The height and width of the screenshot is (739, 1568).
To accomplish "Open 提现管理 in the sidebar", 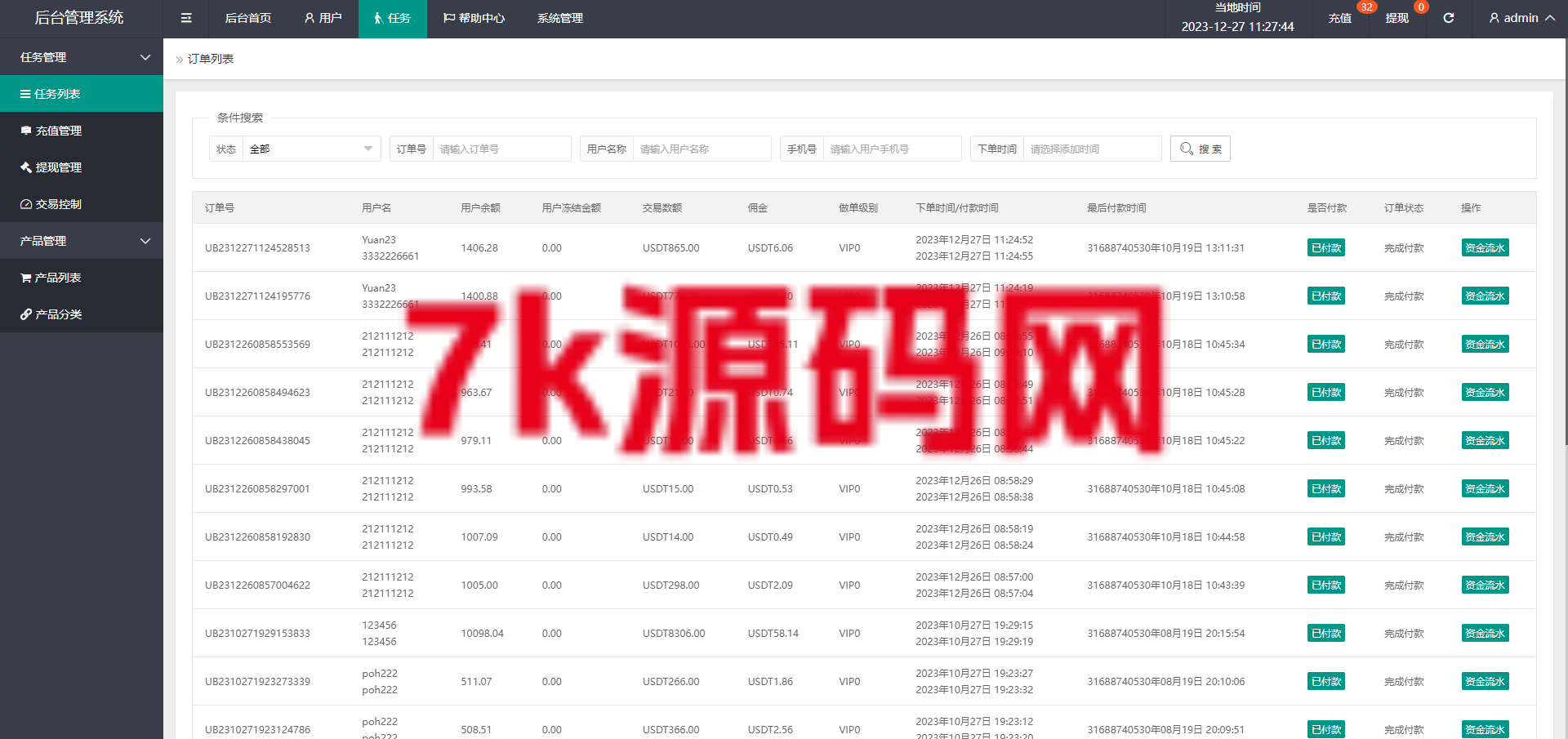I will [x=82, y=167].
